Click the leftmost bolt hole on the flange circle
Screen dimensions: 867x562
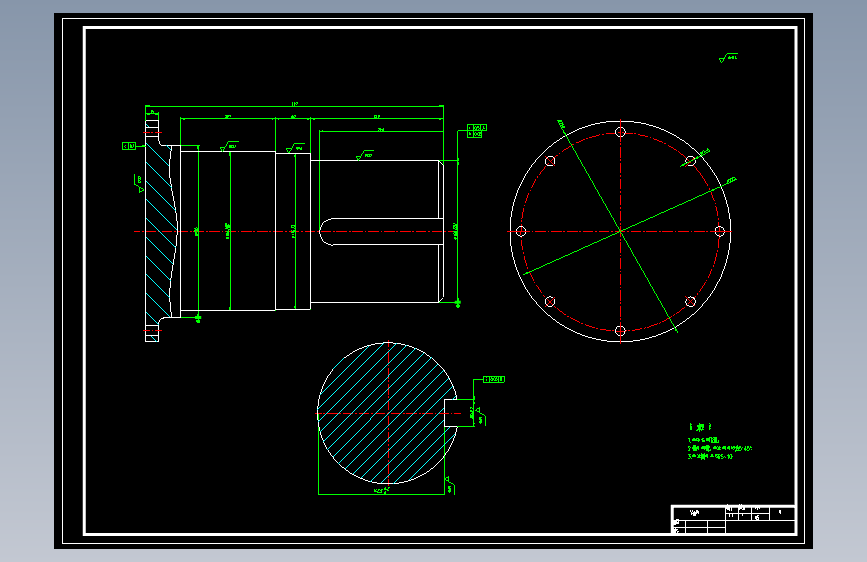coord(521,231)
